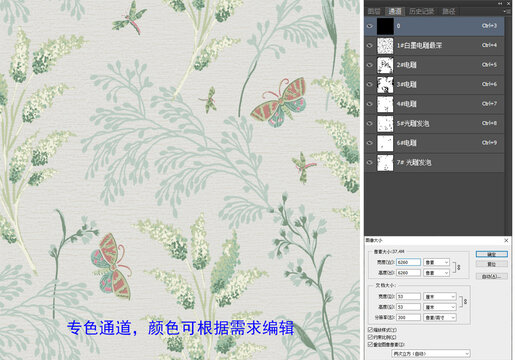This screenshot has width=515, height=360.
Task: Click resolution field showing 300
Action: pos(408,317)
